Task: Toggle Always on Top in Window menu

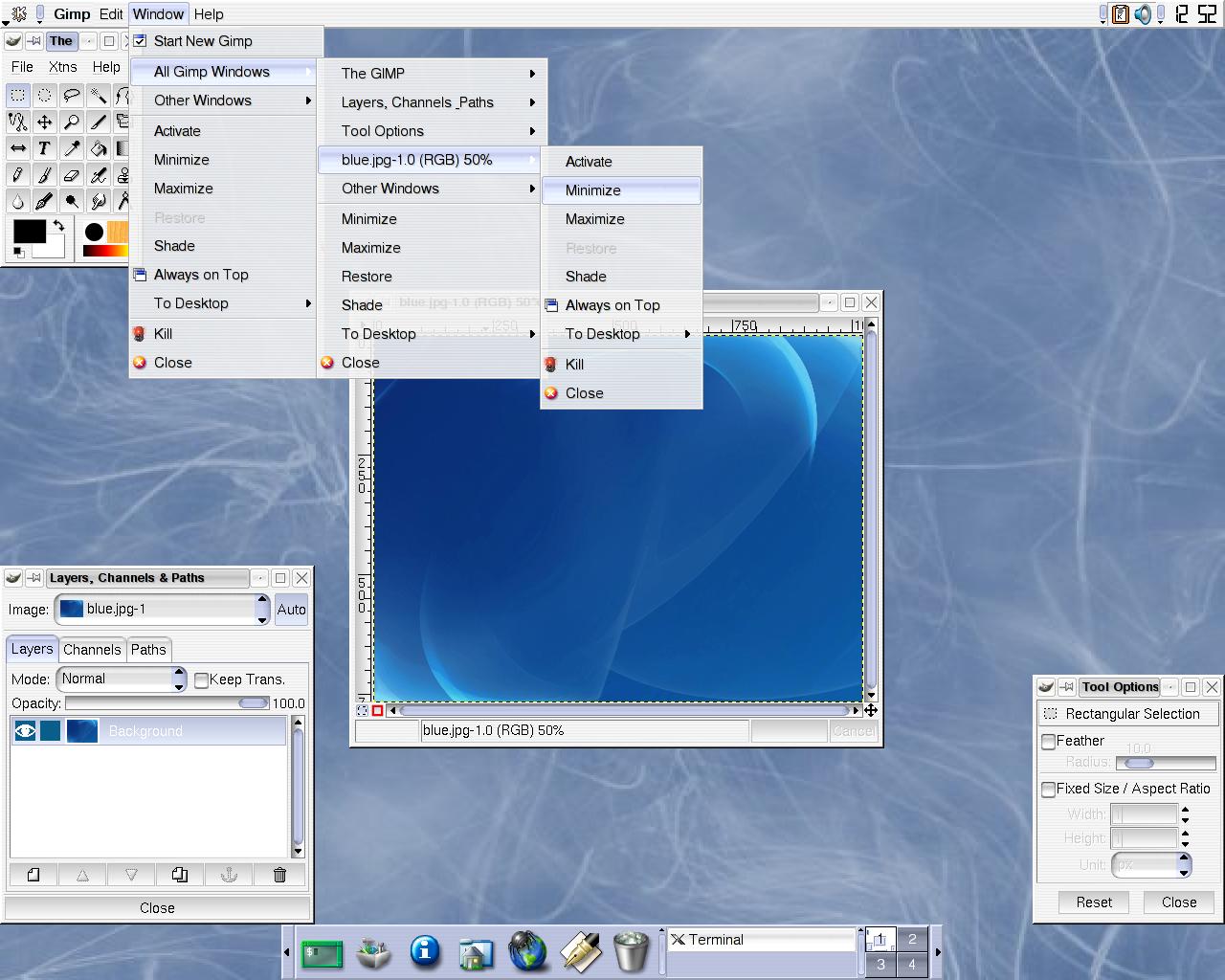Action: coord(223,275)
